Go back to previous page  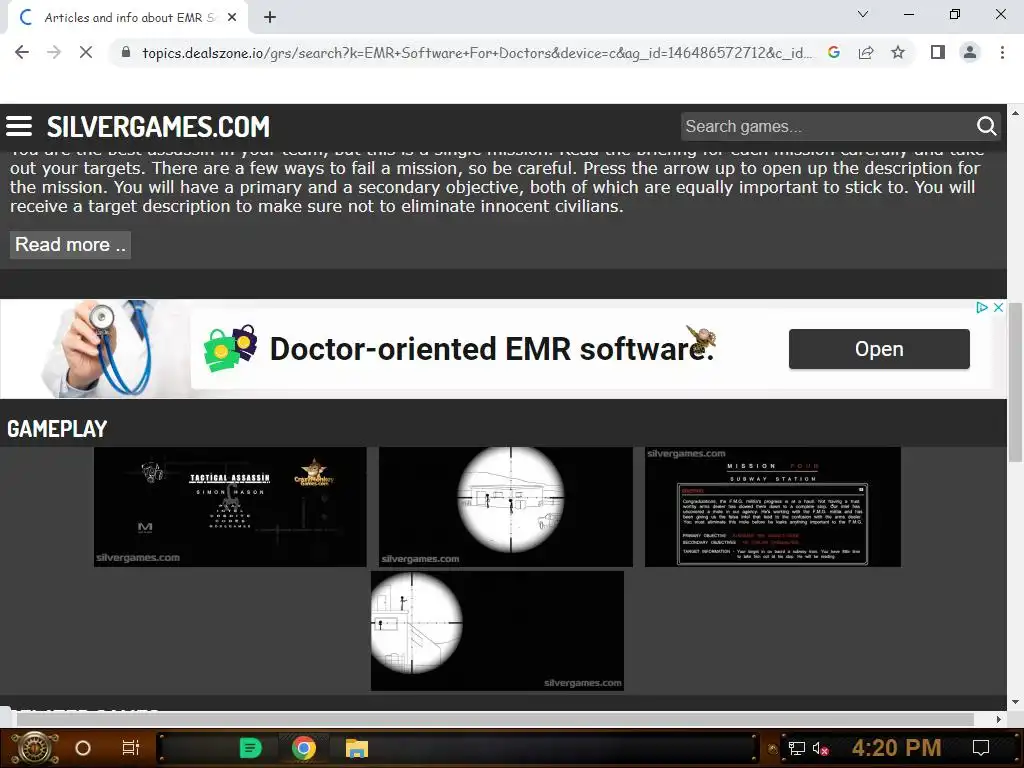[x=22, y=52]
